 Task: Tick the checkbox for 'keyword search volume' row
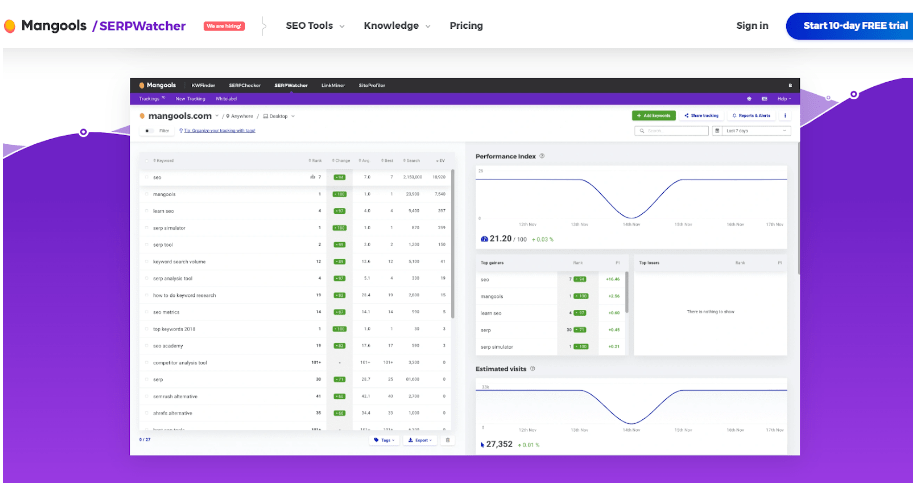(x=147, y=262)
